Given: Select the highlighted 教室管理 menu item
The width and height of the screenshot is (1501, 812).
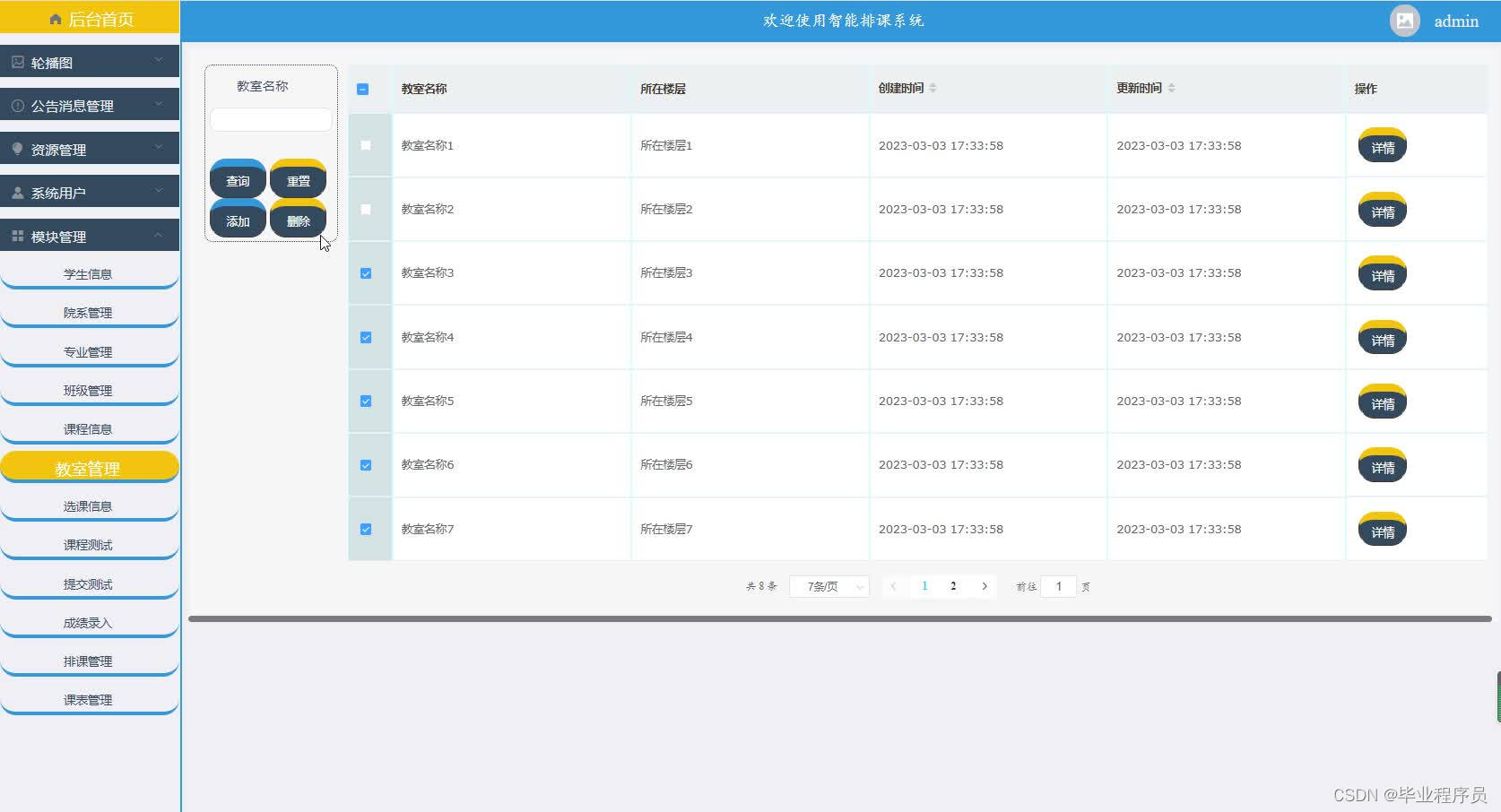Looking at the screenshot, I should (x=89, y=467).
